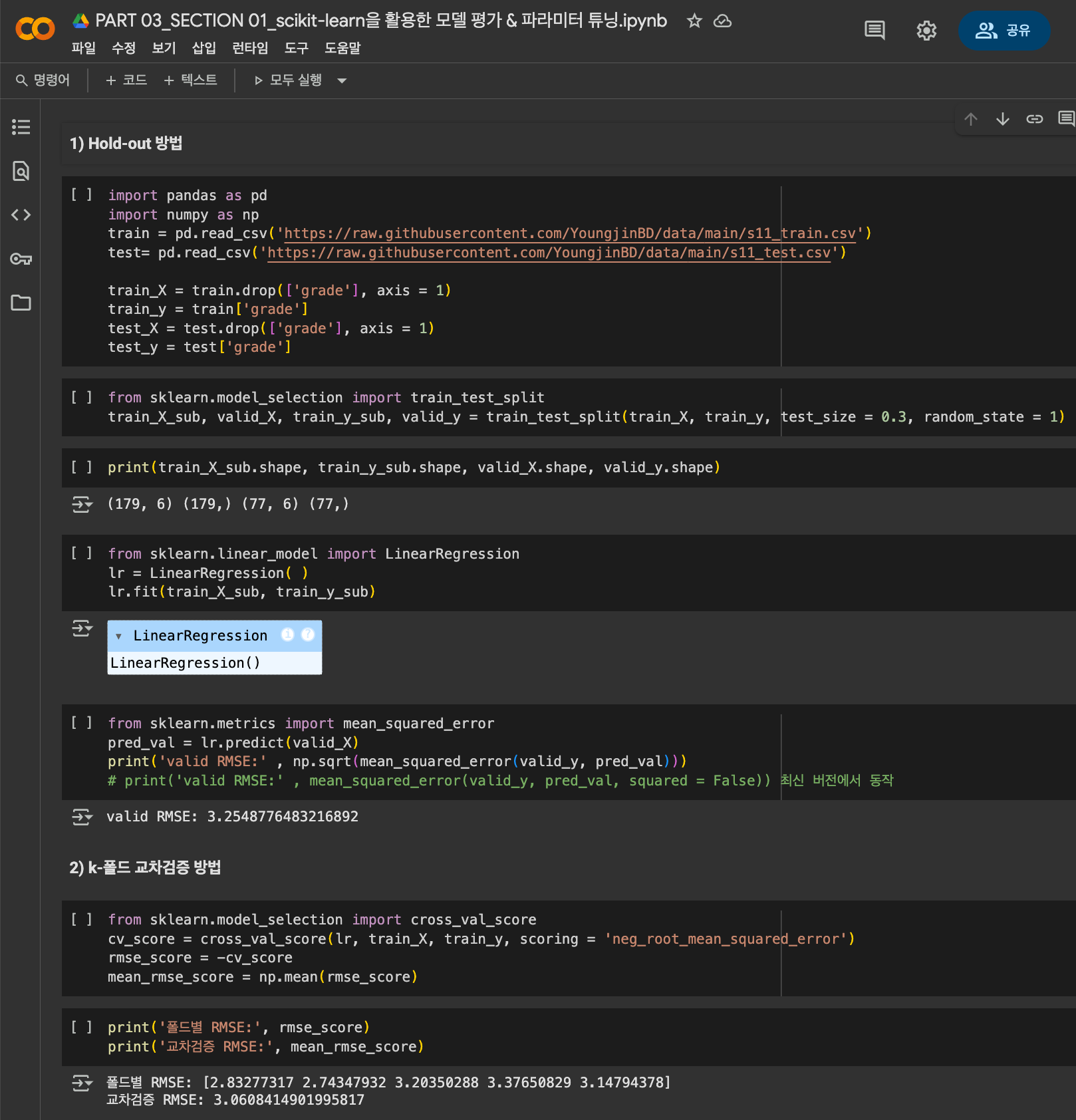Star the notebook with the star icon
The width and height of the screenshot is (1076, 1120).
694,21
